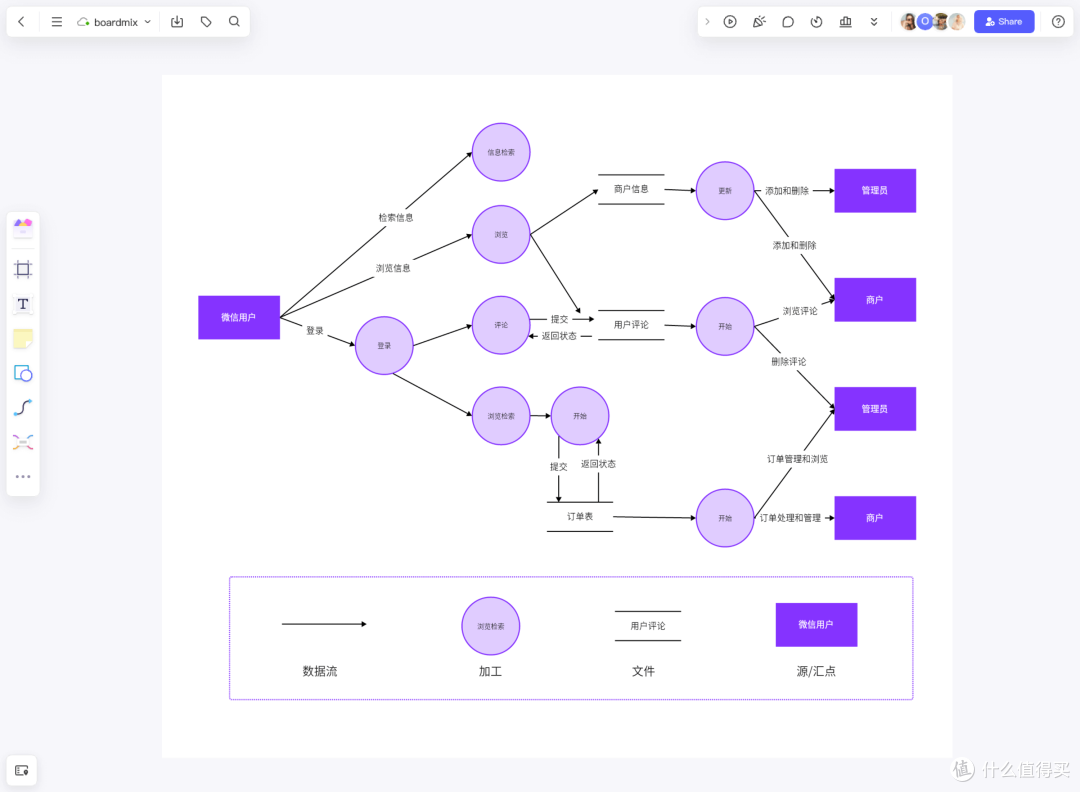Open the minimap icon at bottom left
This screenshot has height=792, width=1080.
pos(22,771)
